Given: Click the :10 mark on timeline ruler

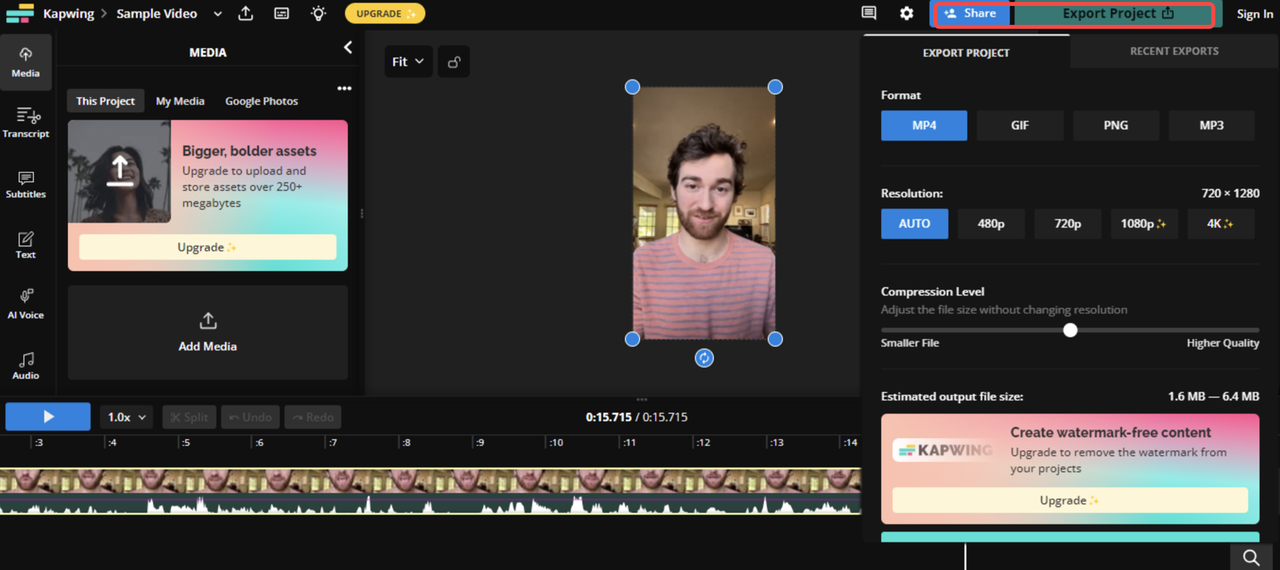Looking at the screenshot, I should (556, 442).
